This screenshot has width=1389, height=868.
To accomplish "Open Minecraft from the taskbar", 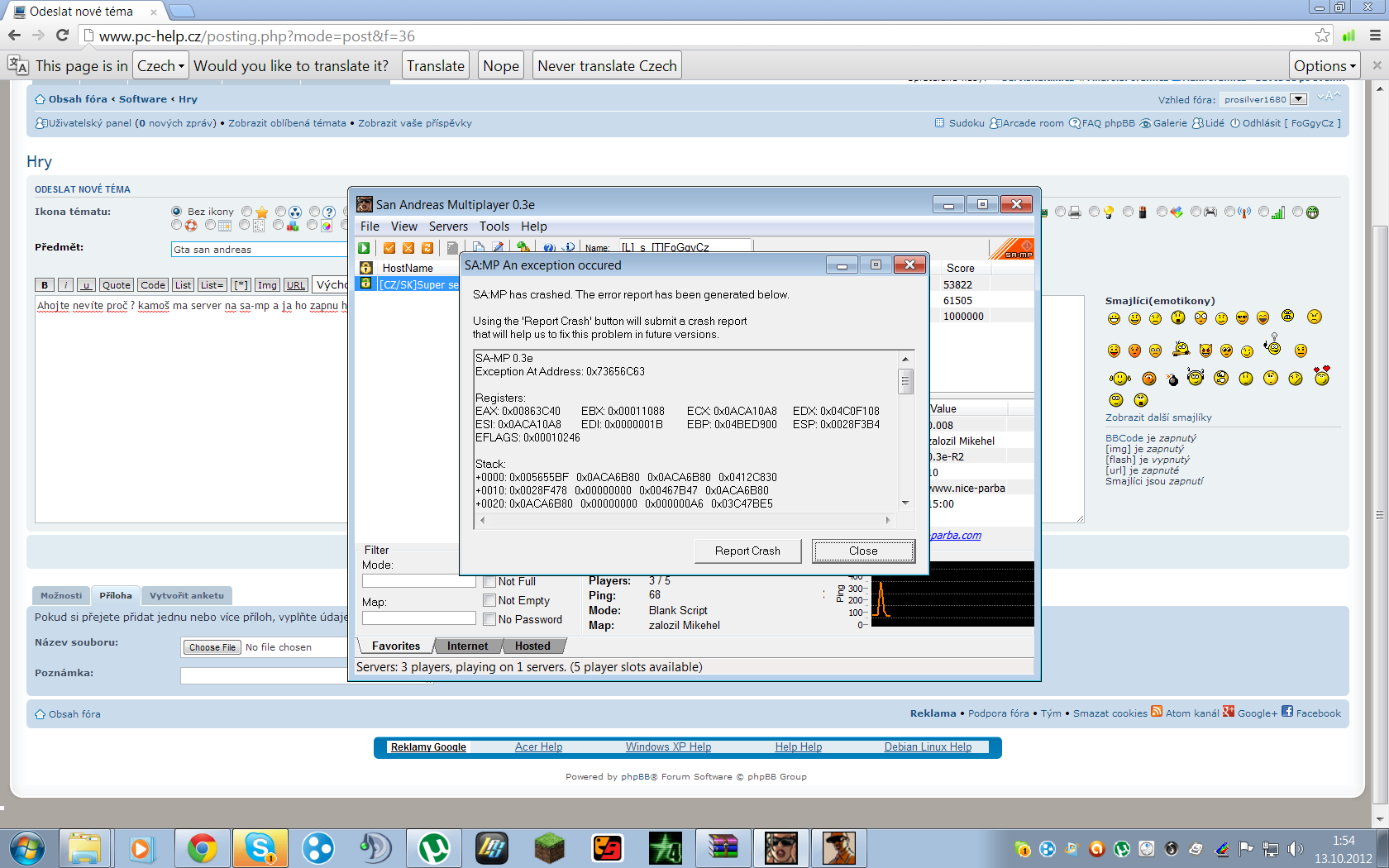I will click(x=549, y=848).
